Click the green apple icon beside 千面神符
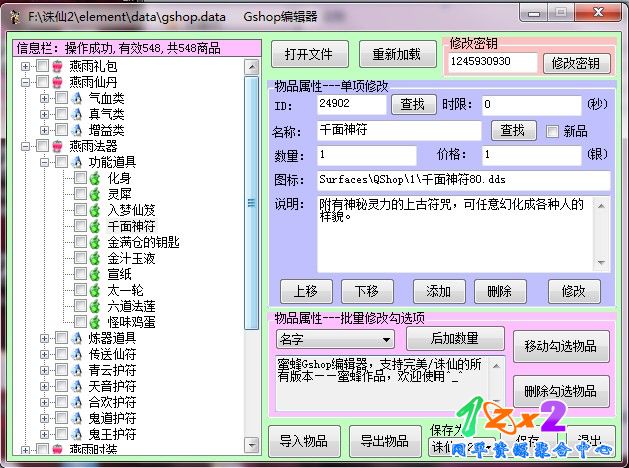The width and height of the screenshot is (629, 468). click(x=95, y=226)
